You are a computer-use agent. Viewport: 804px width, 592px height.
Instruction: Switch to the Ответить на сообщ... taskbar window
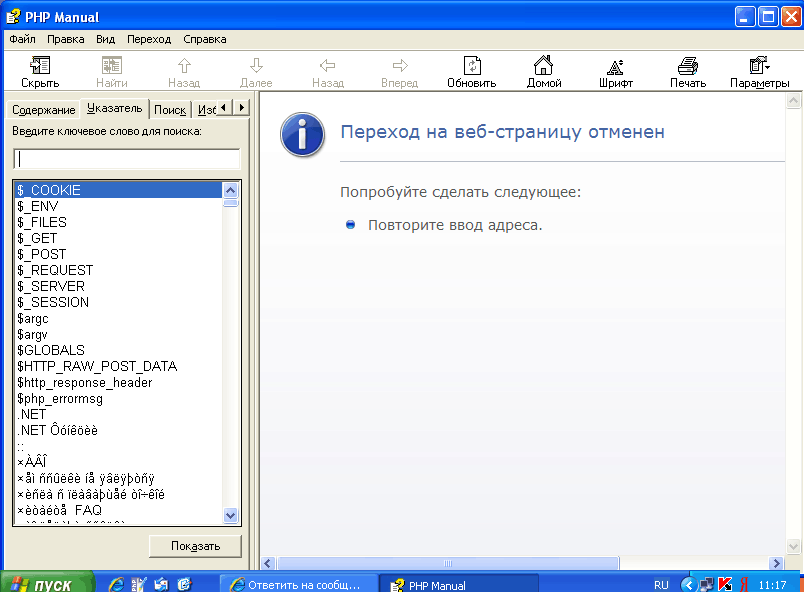tap(300, 584)
